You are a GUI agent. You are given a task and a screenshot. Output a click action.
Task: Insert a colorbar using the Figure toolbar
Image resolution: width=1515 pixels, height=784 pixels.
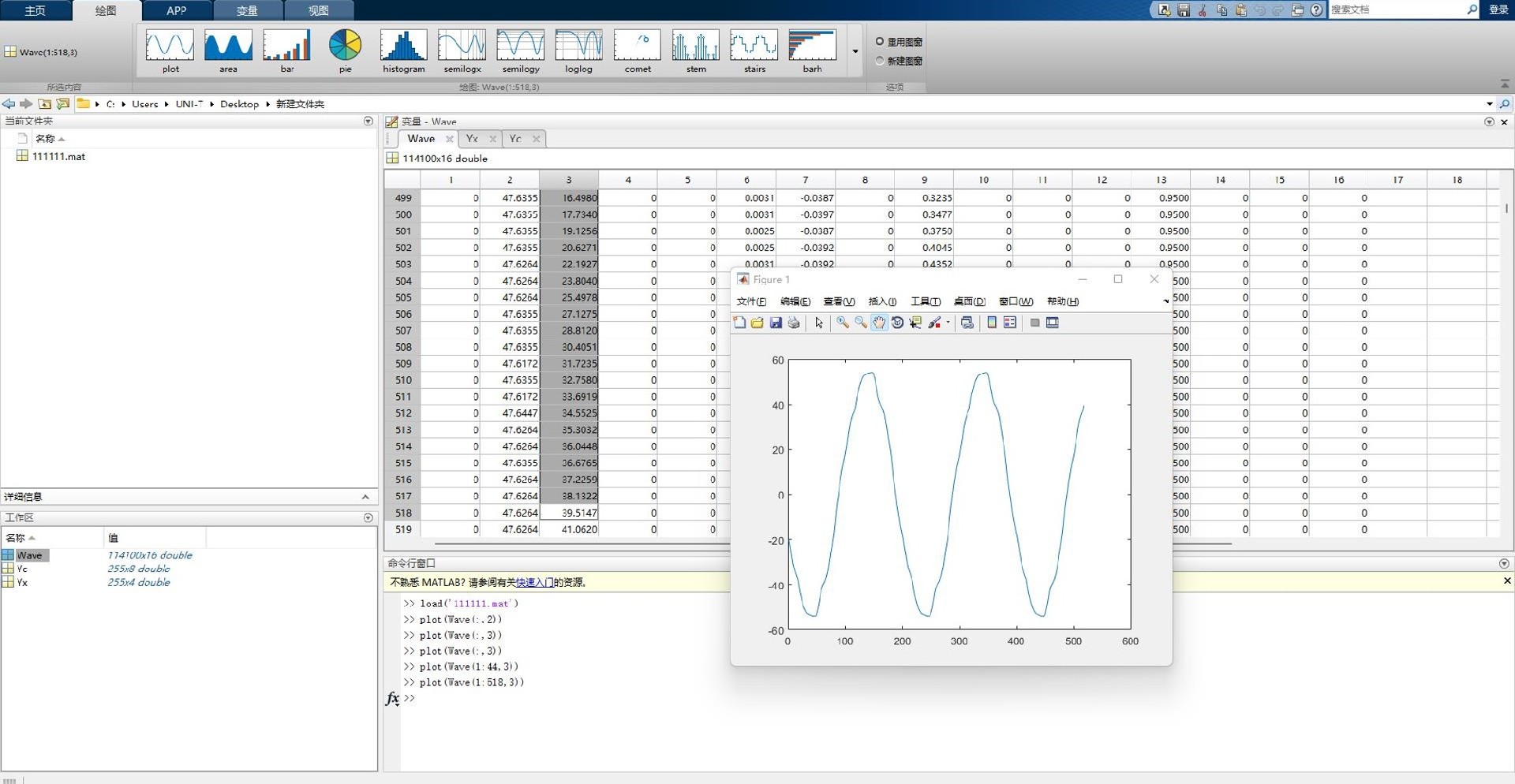(x=992, y=323)
